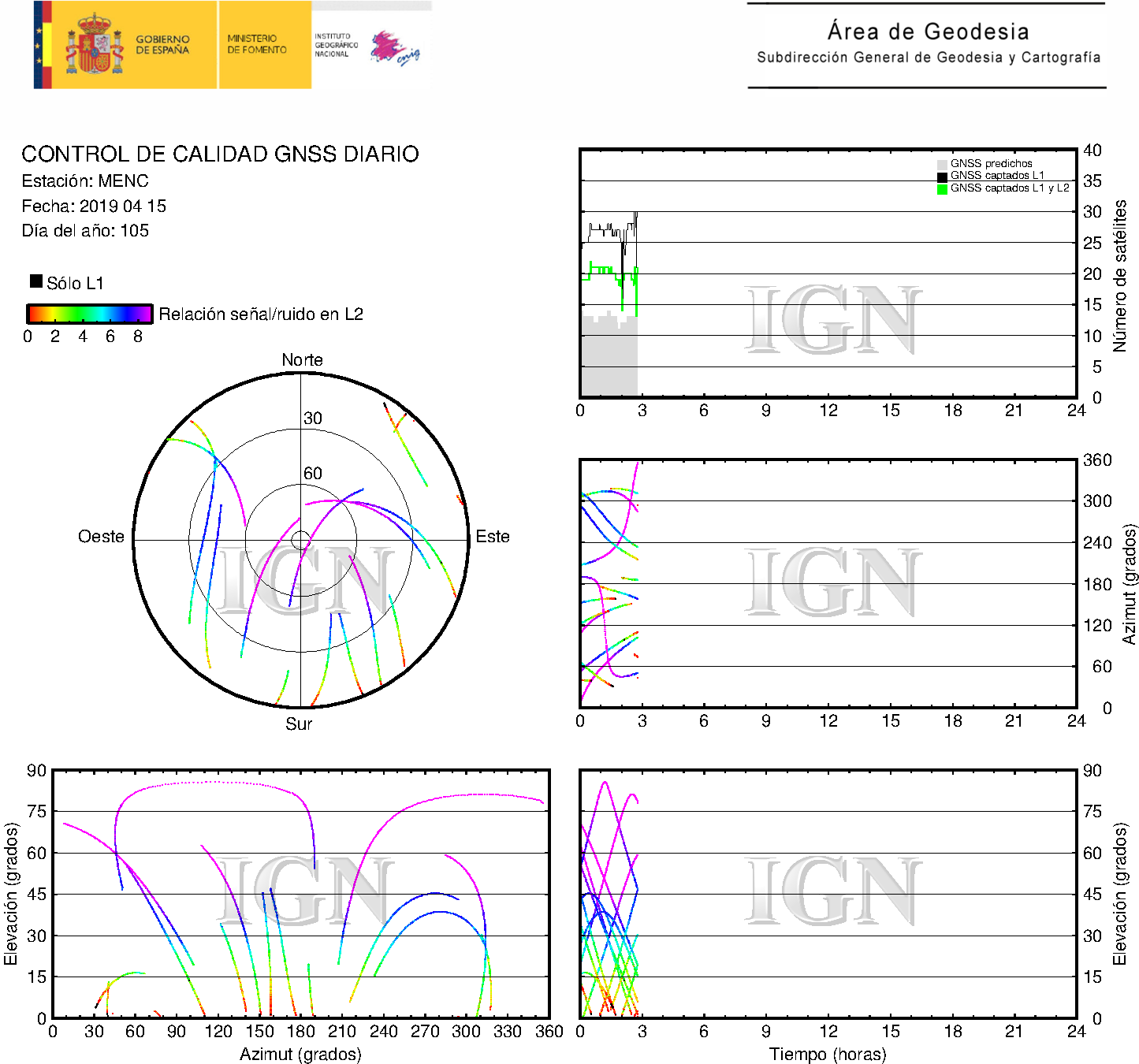The height and width of the screenshot is (1064, 1139).
Task: Click the right Elevación (grados) axis label
Action: point(1119,894)
